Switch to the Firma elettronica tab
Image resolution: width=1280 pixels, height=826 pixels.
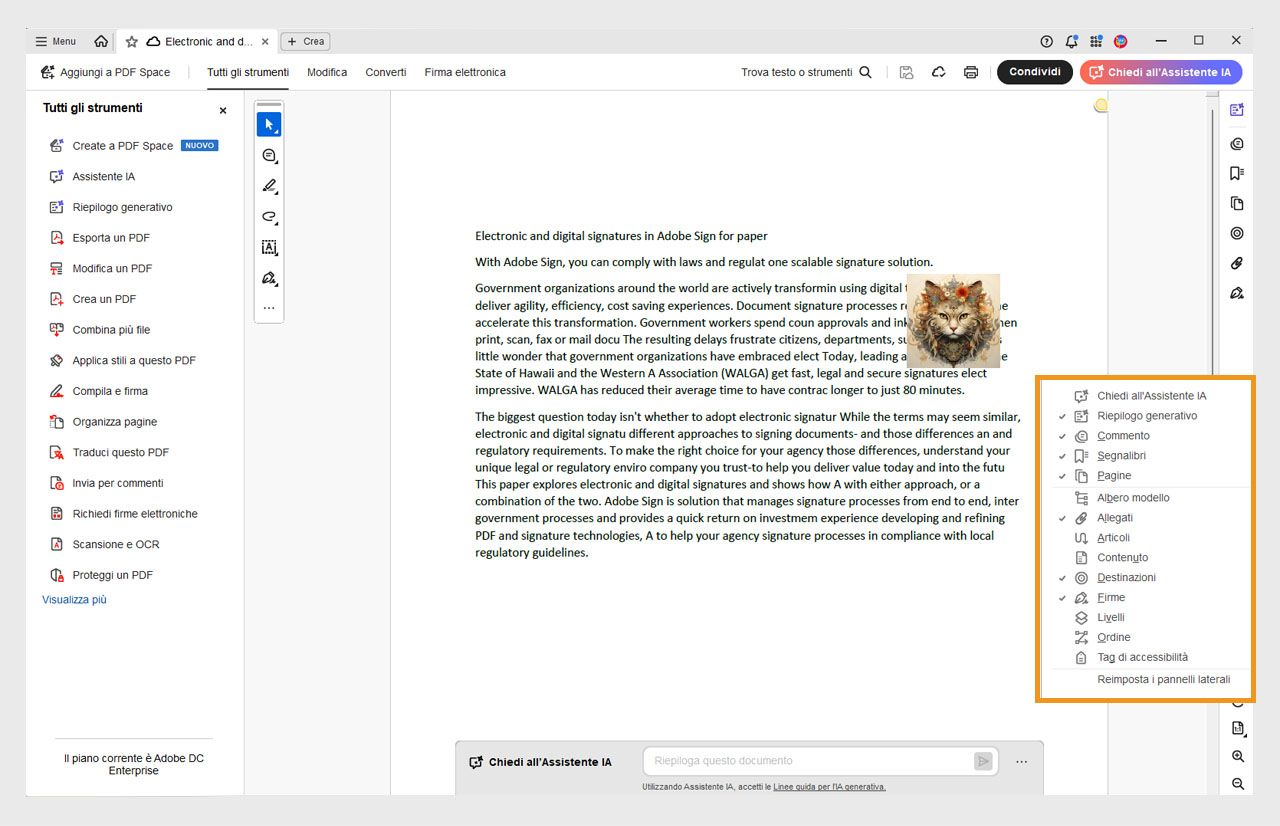[x=464, y=72]
